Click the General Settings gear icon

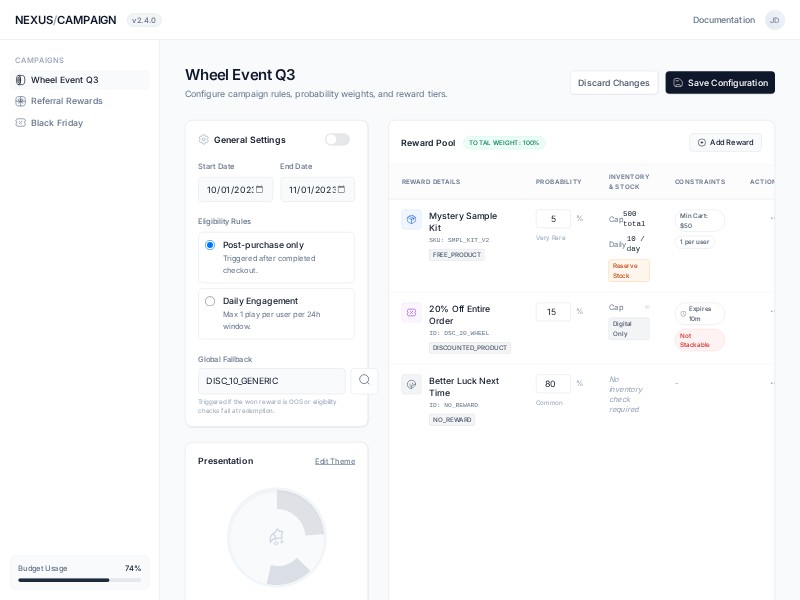pos(204,139)
